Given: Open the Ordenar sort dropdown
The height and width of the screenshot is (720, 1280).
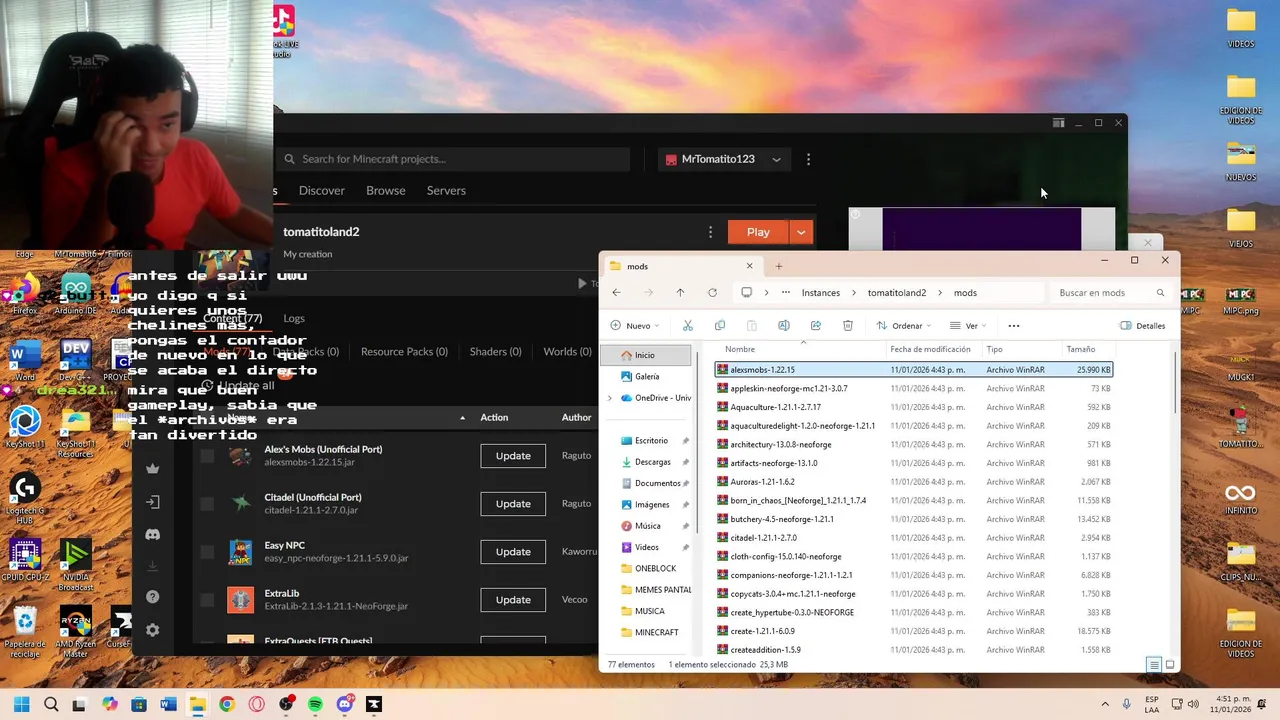Looking at the screenshot, I should [x=903, y=325].
